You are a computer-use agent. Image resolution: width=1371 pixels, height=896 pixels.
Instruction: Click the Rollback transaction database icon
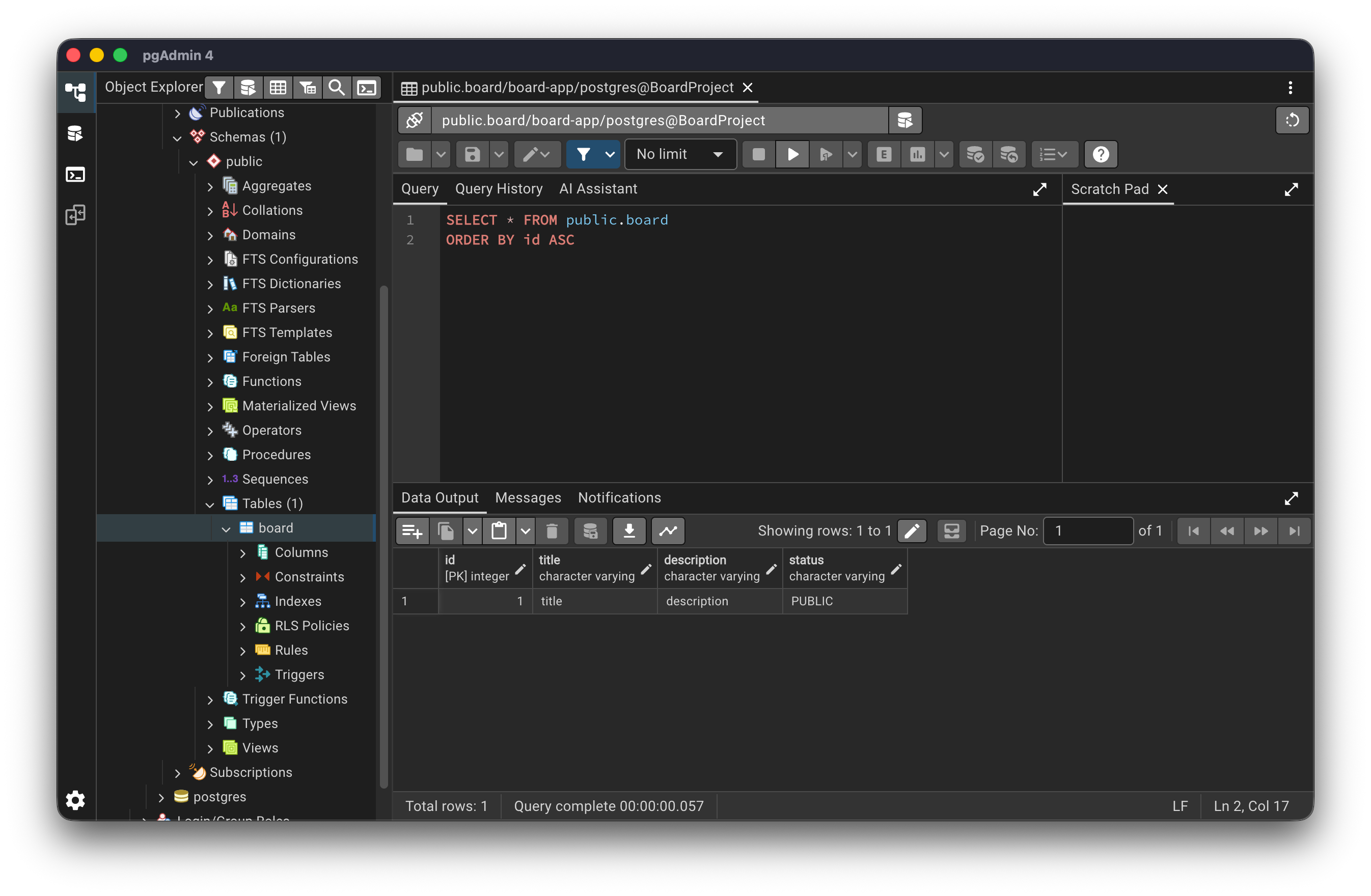coord(1009,154)
